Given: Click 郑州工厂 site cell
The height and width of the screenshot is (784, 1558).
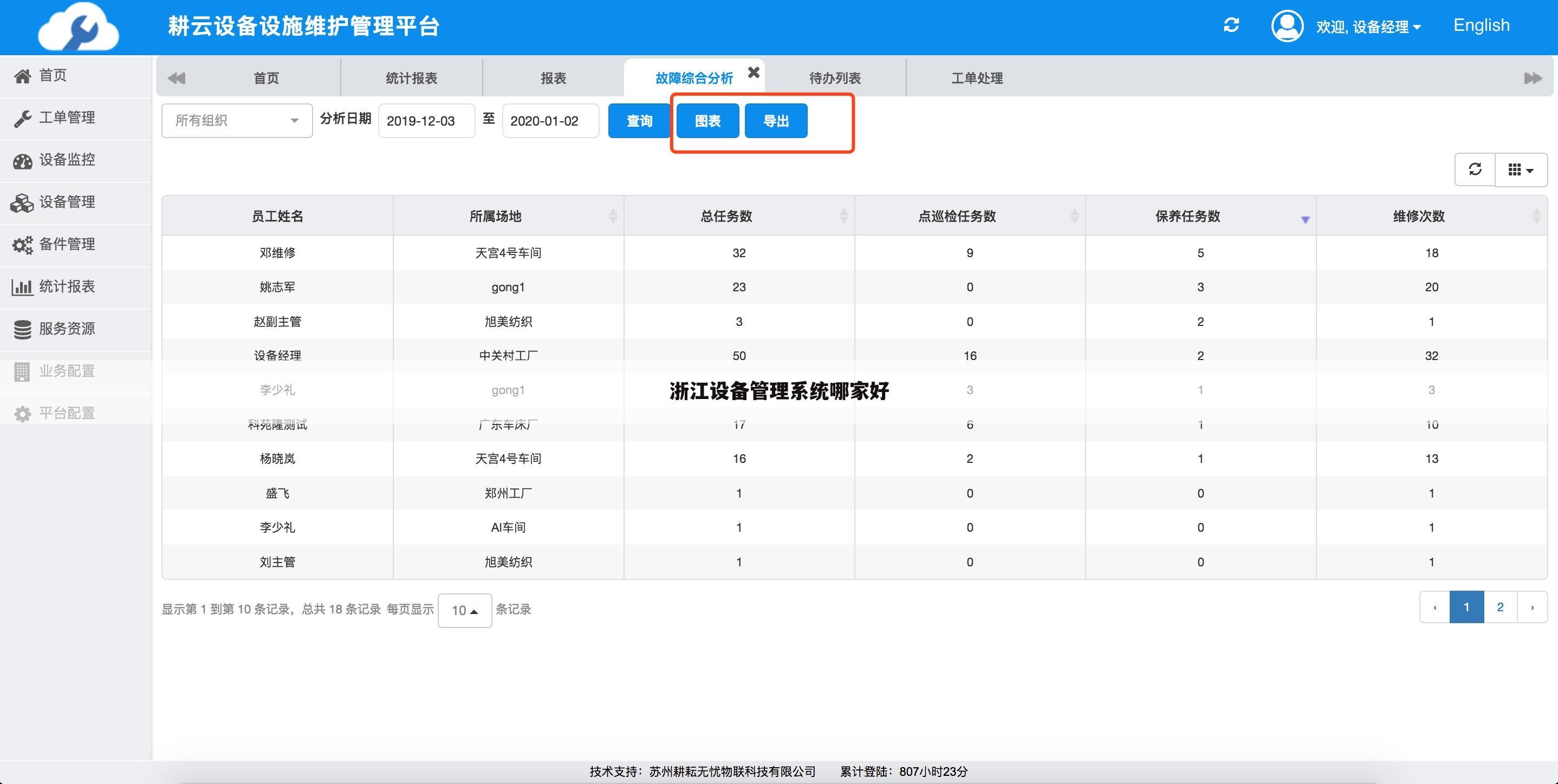Looking at the screenshot, I should 508,493.
